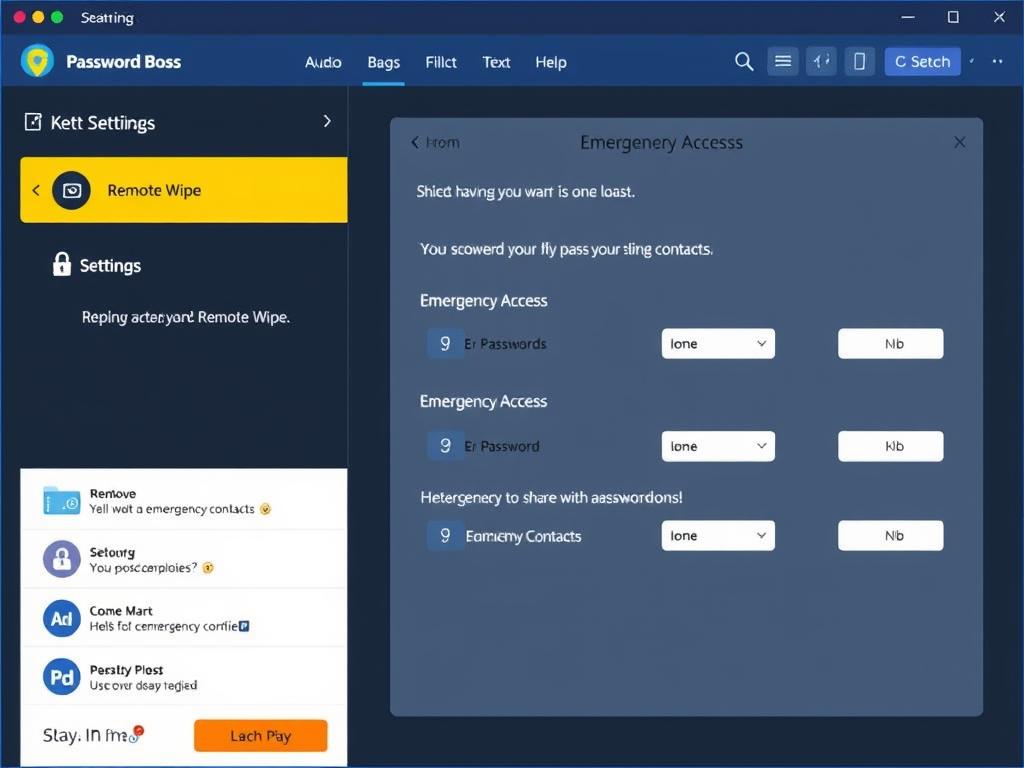Open the Help menu
This screenshot has height=768, width=1024.
click(551, 62)
